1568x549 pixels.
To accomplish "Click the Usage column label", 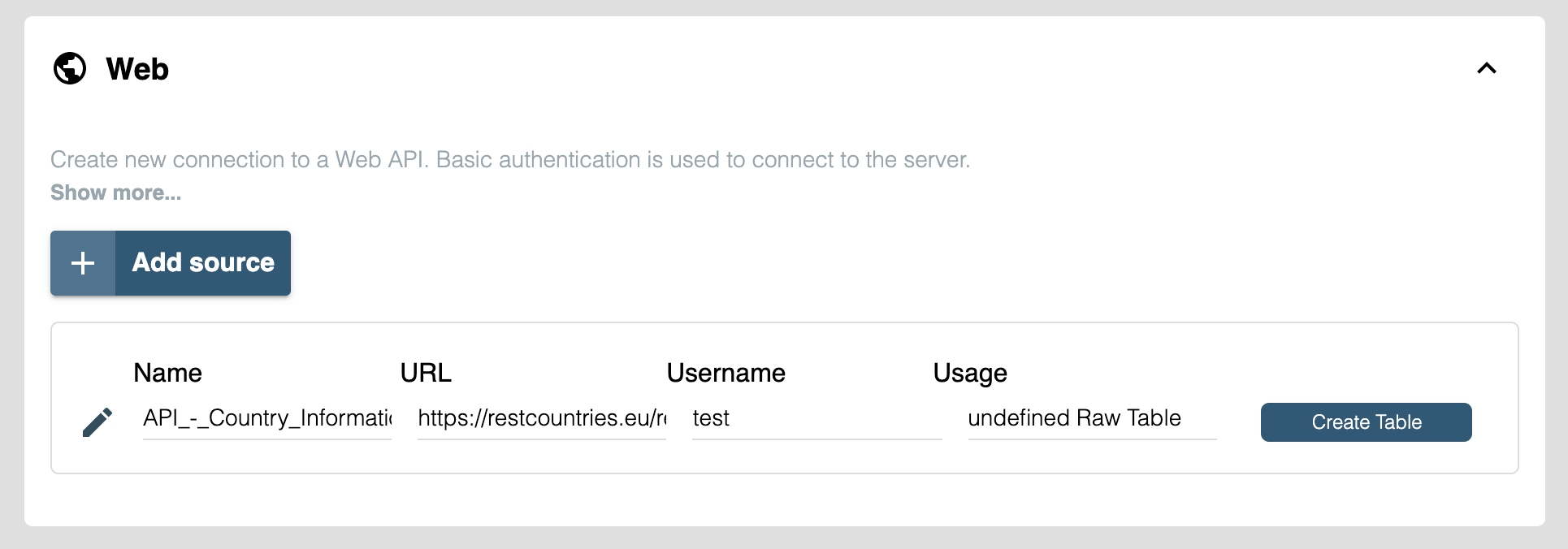I will 969,373.
